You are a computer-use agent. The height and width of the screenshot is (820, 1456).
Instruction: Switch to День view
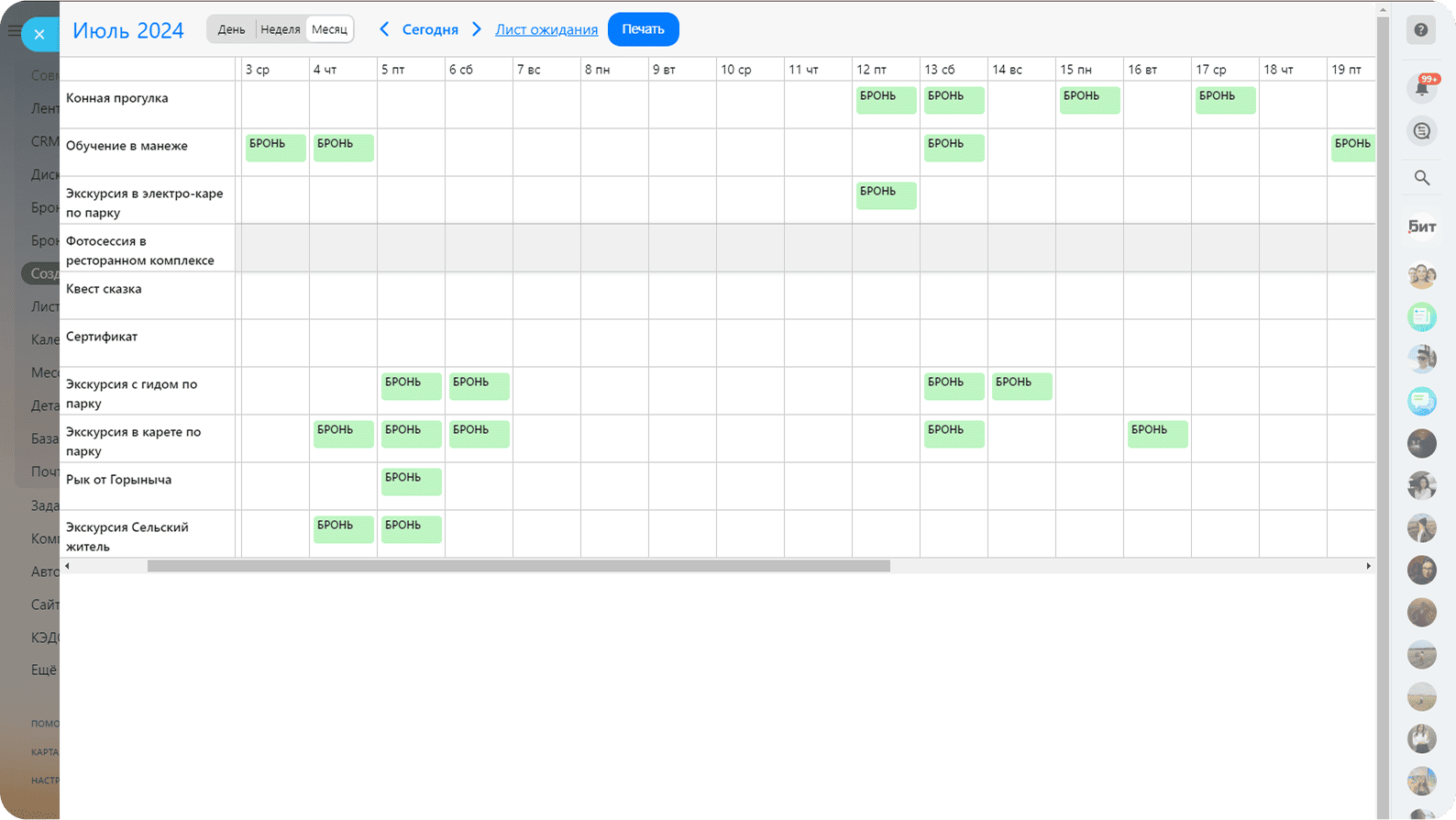coord(231,29)
